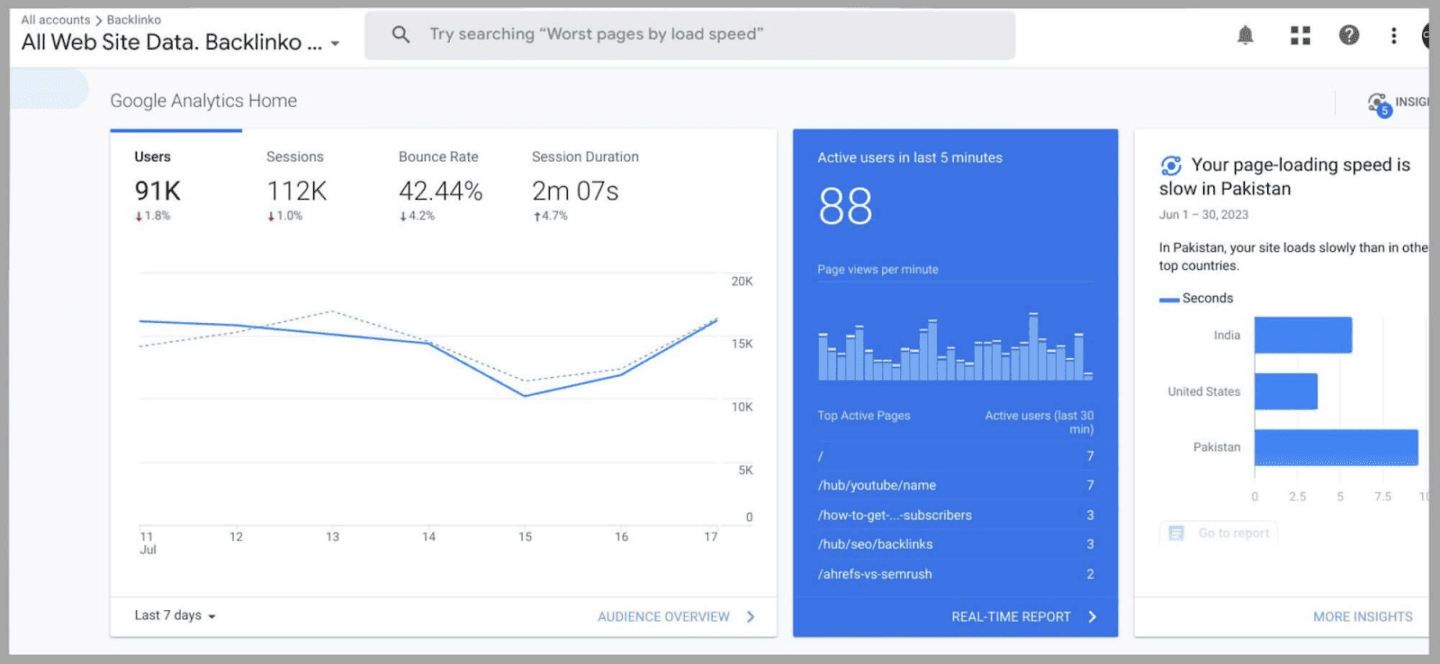Viewport: 1440px width, 664px height.
Task: Click the search magnifier icon
Action: click(x=400, y=34)
